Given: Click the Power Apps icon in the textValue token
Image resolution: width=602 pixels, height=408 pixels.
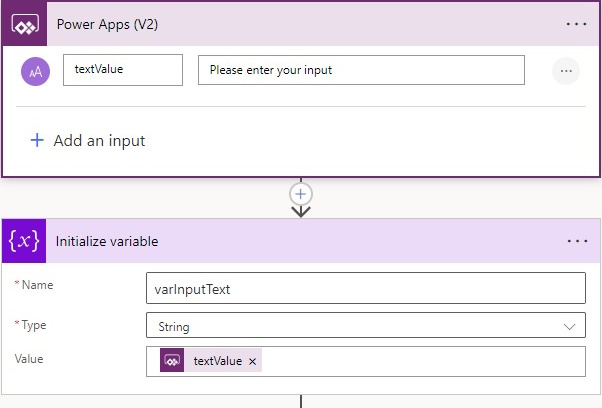Looking at the screenshot, I should 172,360.
